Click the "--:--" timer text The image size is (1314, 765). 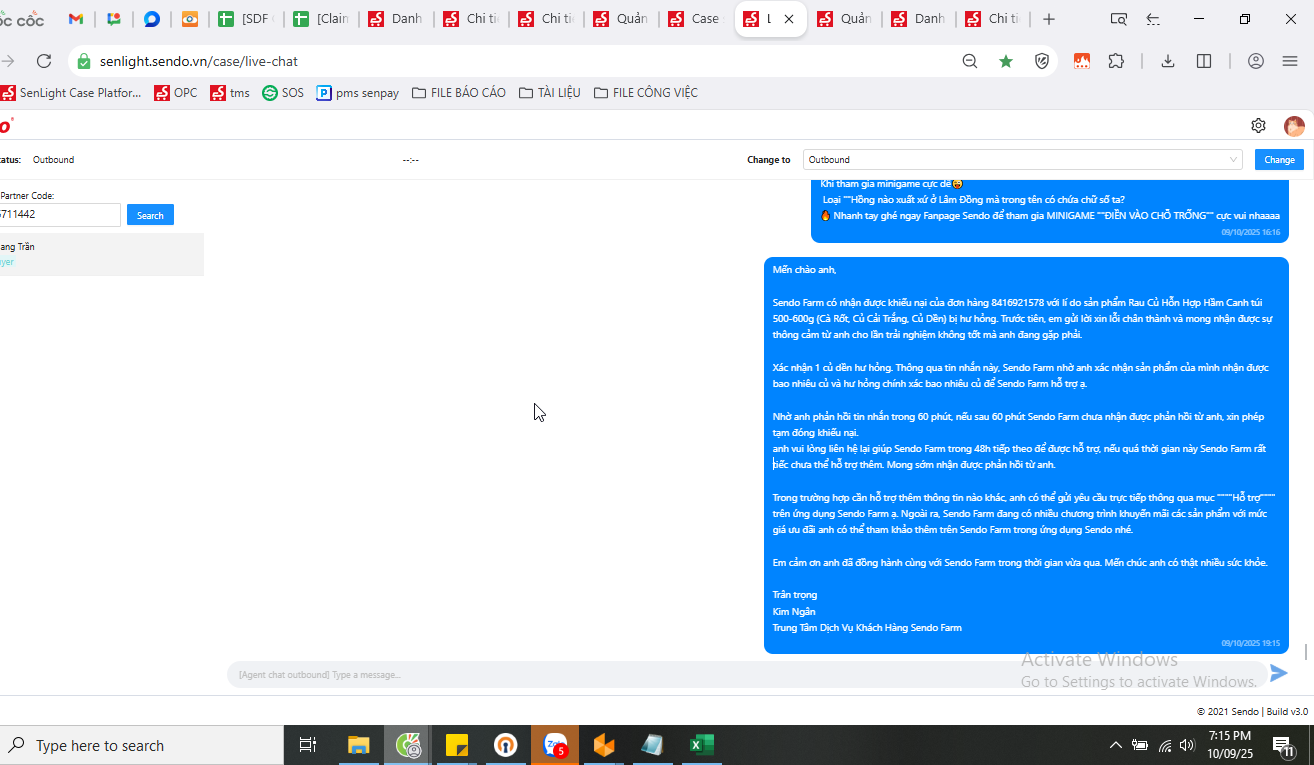point(410,160)
